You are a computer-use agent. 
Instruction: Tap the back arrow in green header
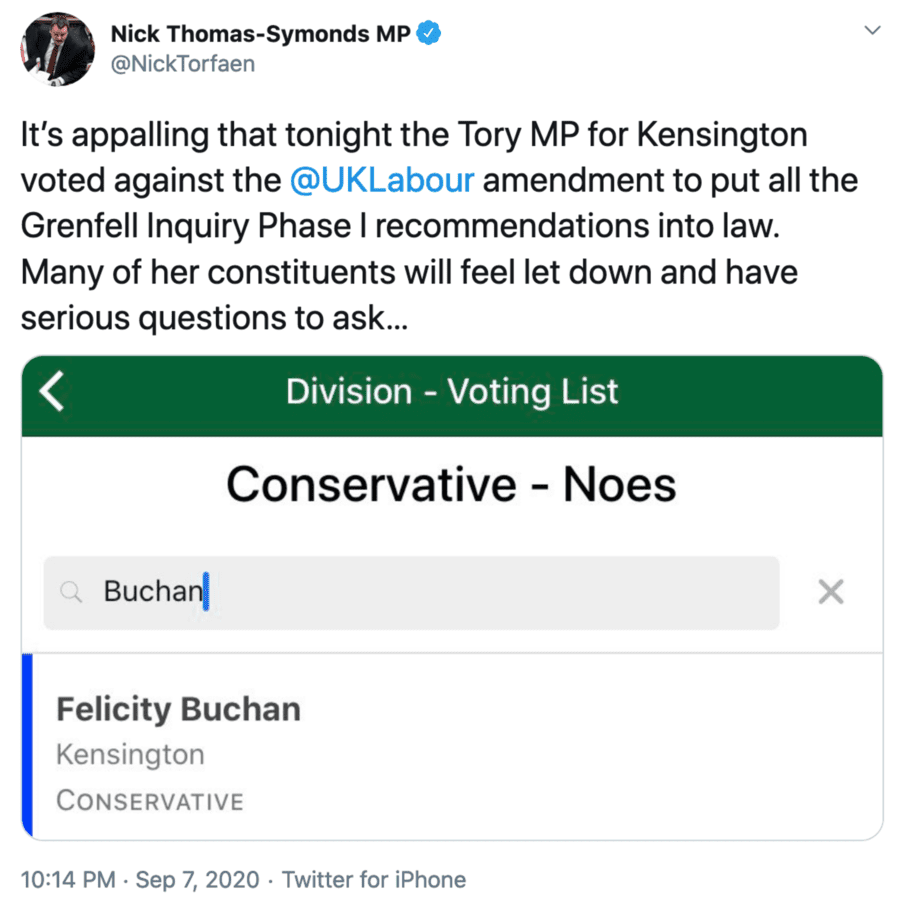tap(53, 391)
